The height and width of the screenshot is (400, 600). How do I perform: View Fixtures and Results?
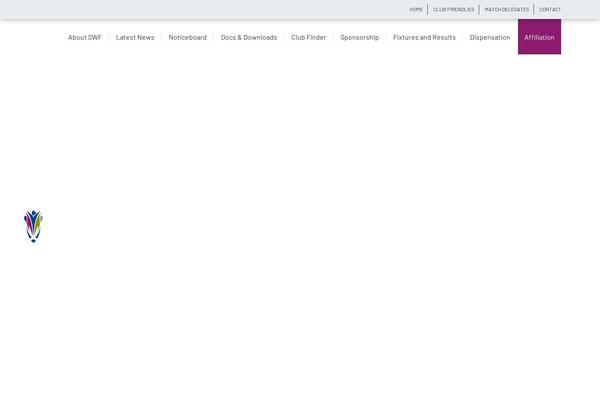pyautogui.click(x=424, y=37)
